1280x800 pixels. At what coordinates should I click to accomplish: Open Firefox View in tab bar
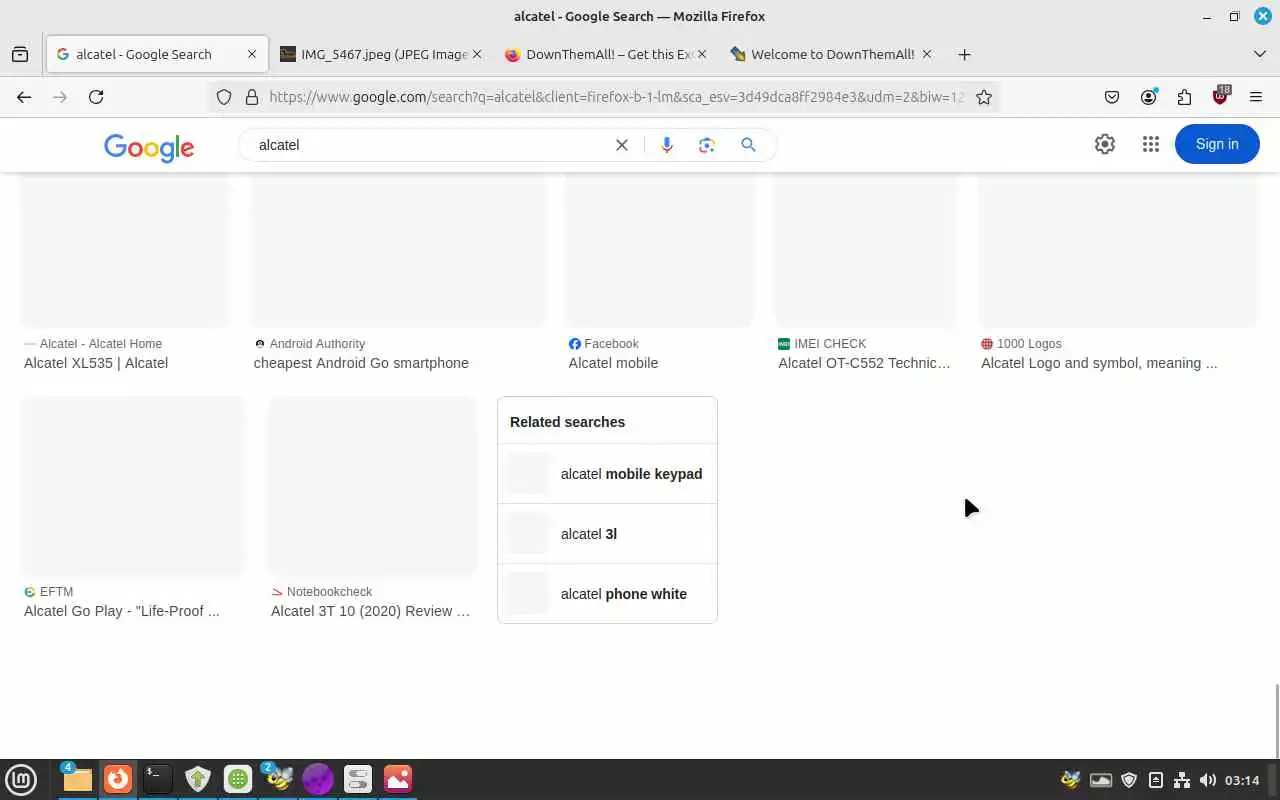click(20, 54)
